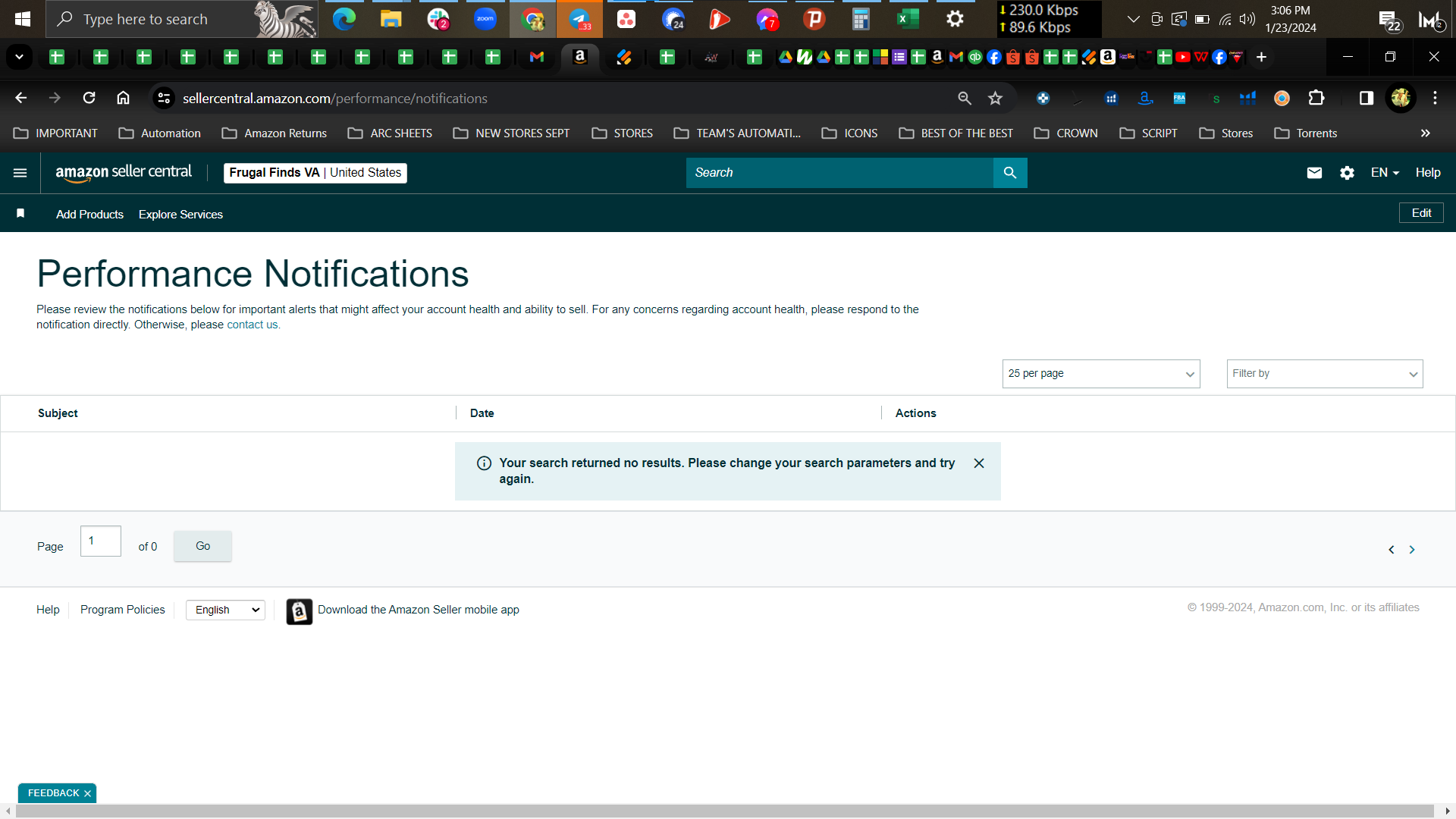Viewport: 1456px width, 819px height.
Task: Open File Explorer from taskbar
Action: tap(391, 19)
